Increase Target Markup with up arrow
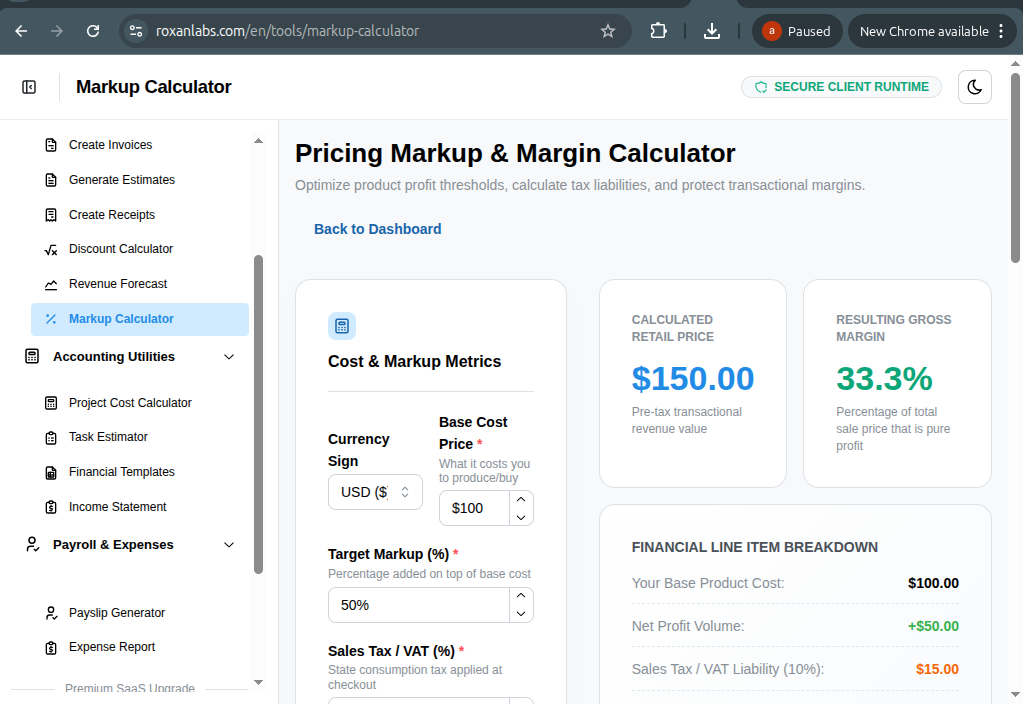The height and width of the screenshot is (704, 1023). 521,596
